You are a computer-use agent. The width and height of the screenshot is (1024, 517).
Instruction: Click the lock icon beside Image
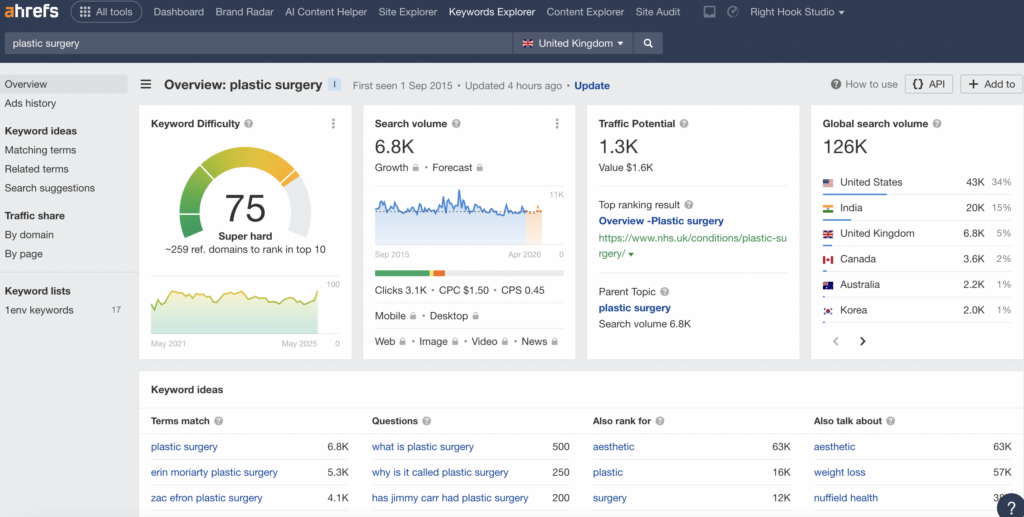tap(455, 341)
